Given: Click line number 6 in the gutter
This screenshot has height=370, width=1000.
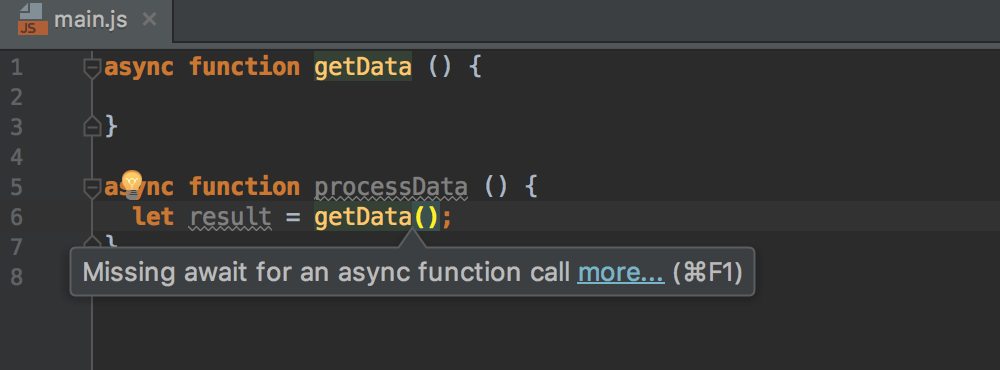Looking at the screenshot, I should click(x=17, y=217).
